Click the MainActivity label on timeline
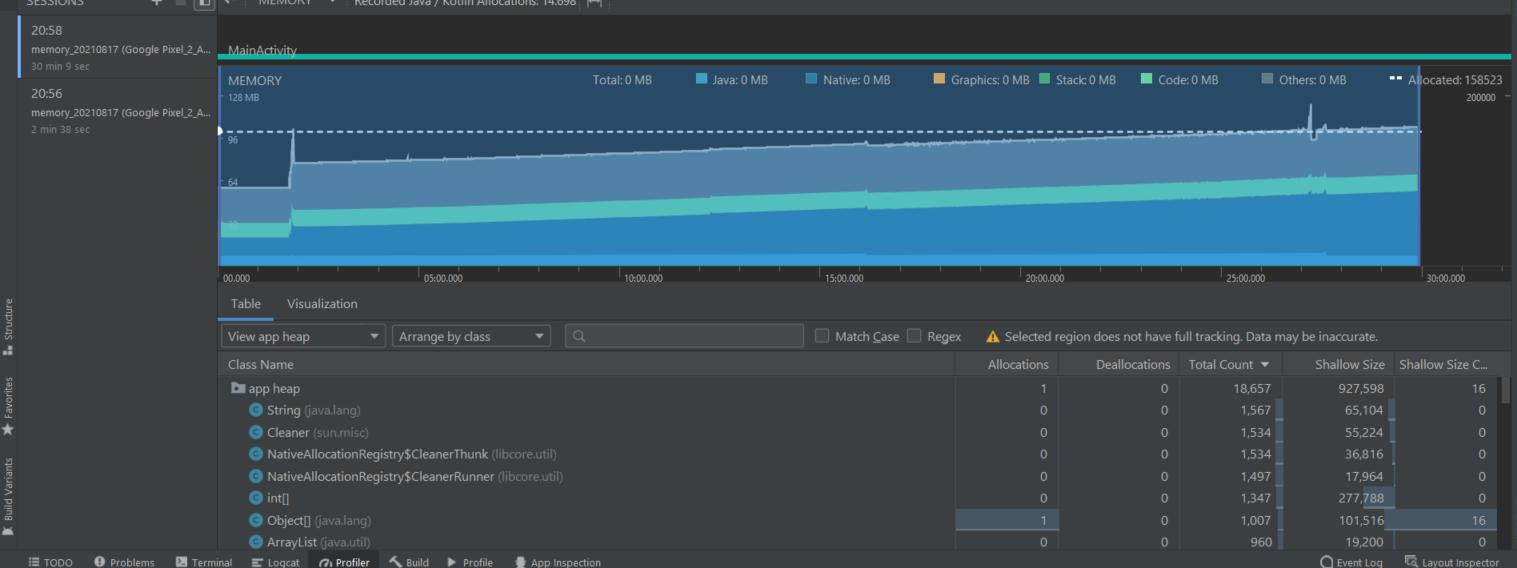 [x=262, y=49]
